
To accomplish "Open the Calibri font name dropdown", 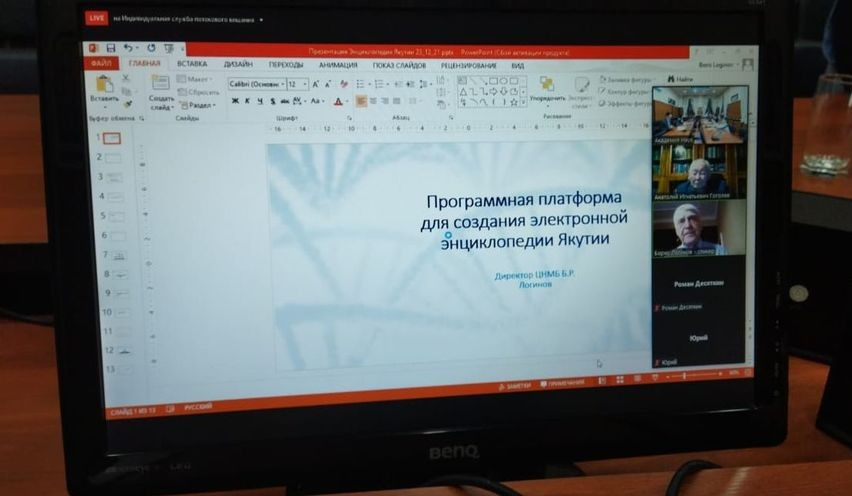I will coord(281,84).
